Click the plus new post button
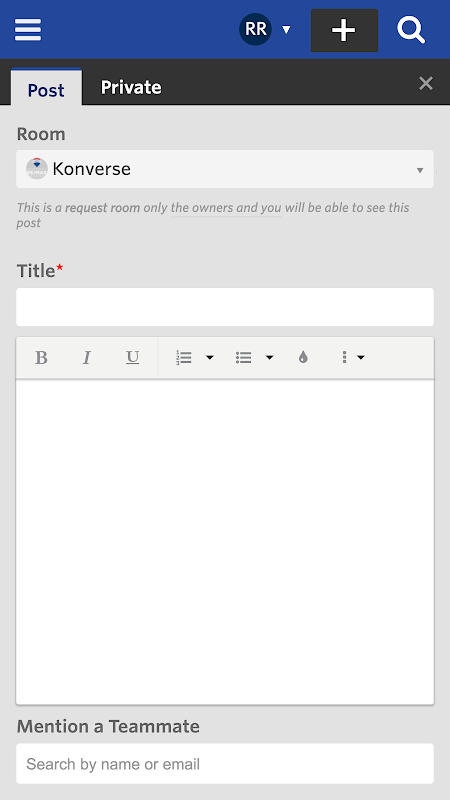The width and height of the screenshot is (450, 800). [344, 30]
